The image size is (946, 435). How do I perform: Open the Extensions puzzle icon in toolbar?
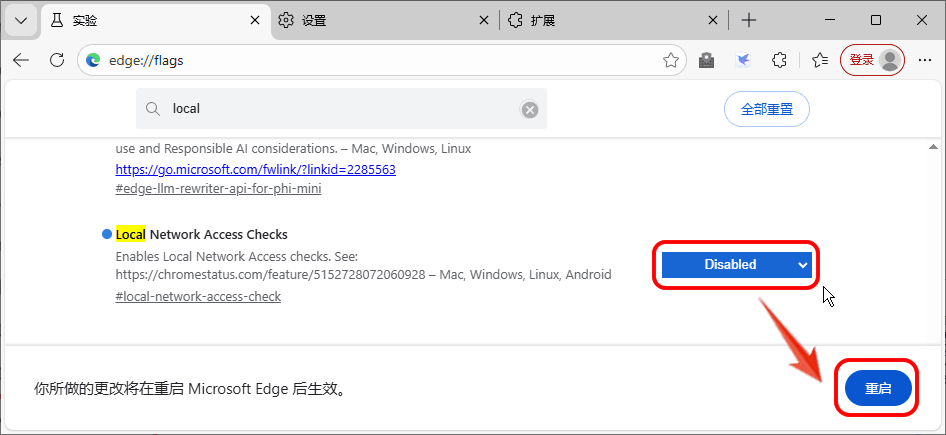(780, 60)
